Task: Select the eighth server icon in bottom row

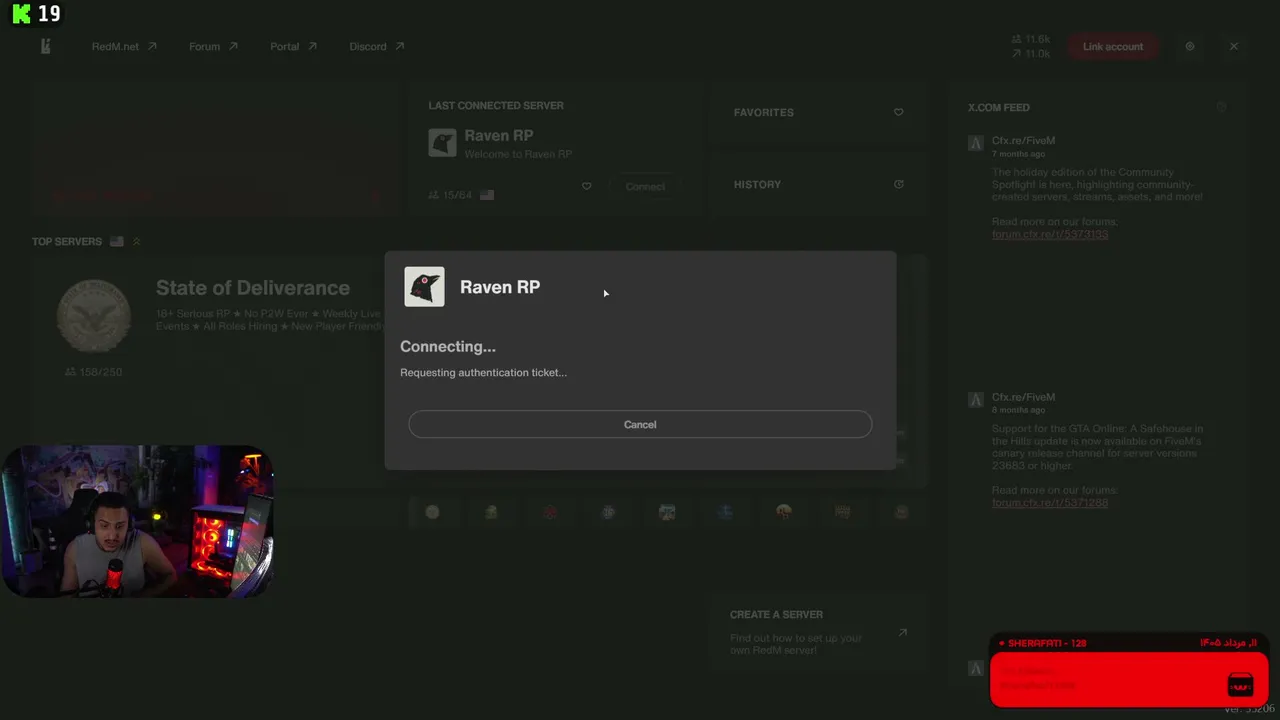Action: 843,512
